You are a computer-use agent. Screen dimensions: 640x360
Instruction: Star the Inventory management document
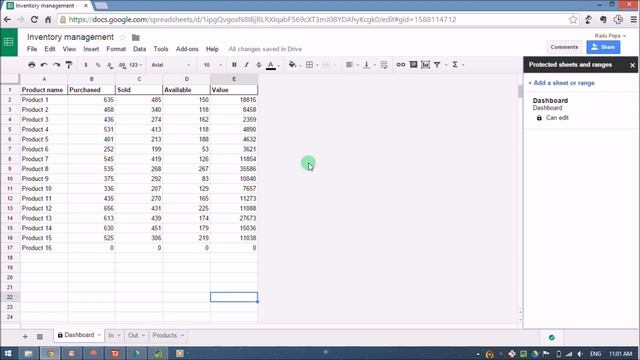point(123,37)
